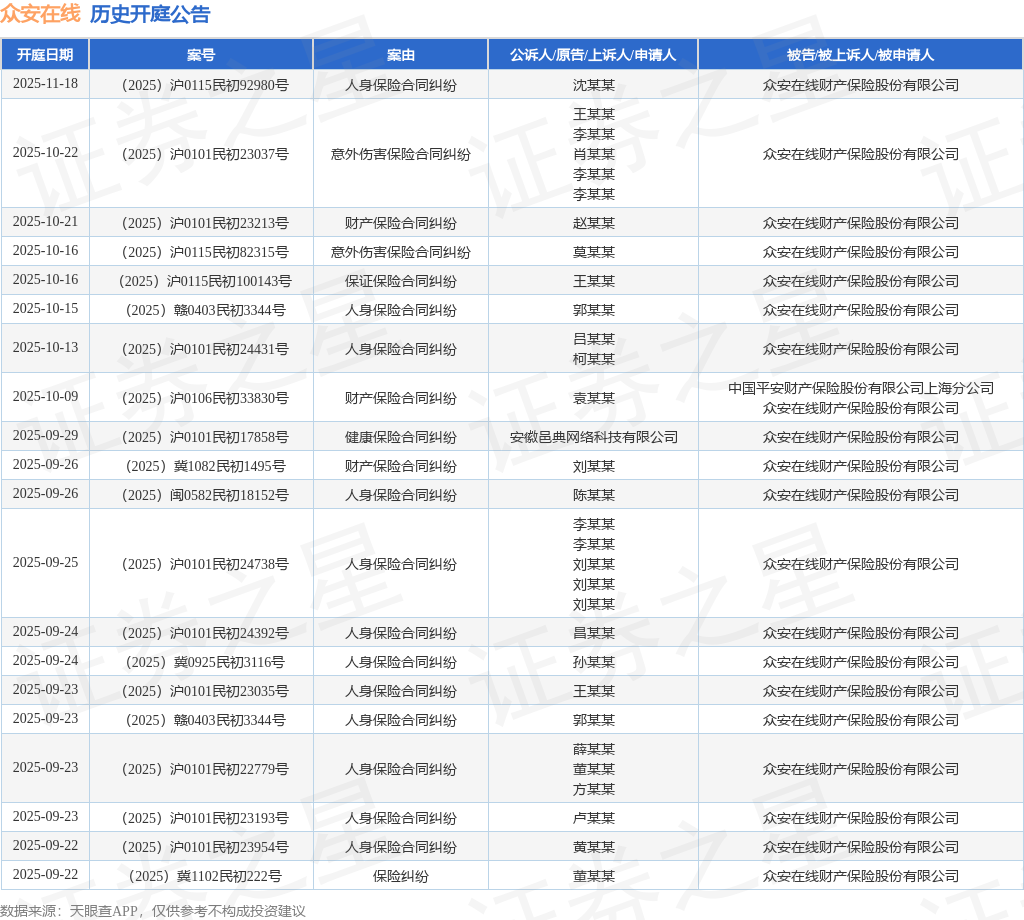Click the date 2025-09-25
Image resolution: width=1024 pixels, height=920 pixels.
pyautogui.click(x=45, y=563)
